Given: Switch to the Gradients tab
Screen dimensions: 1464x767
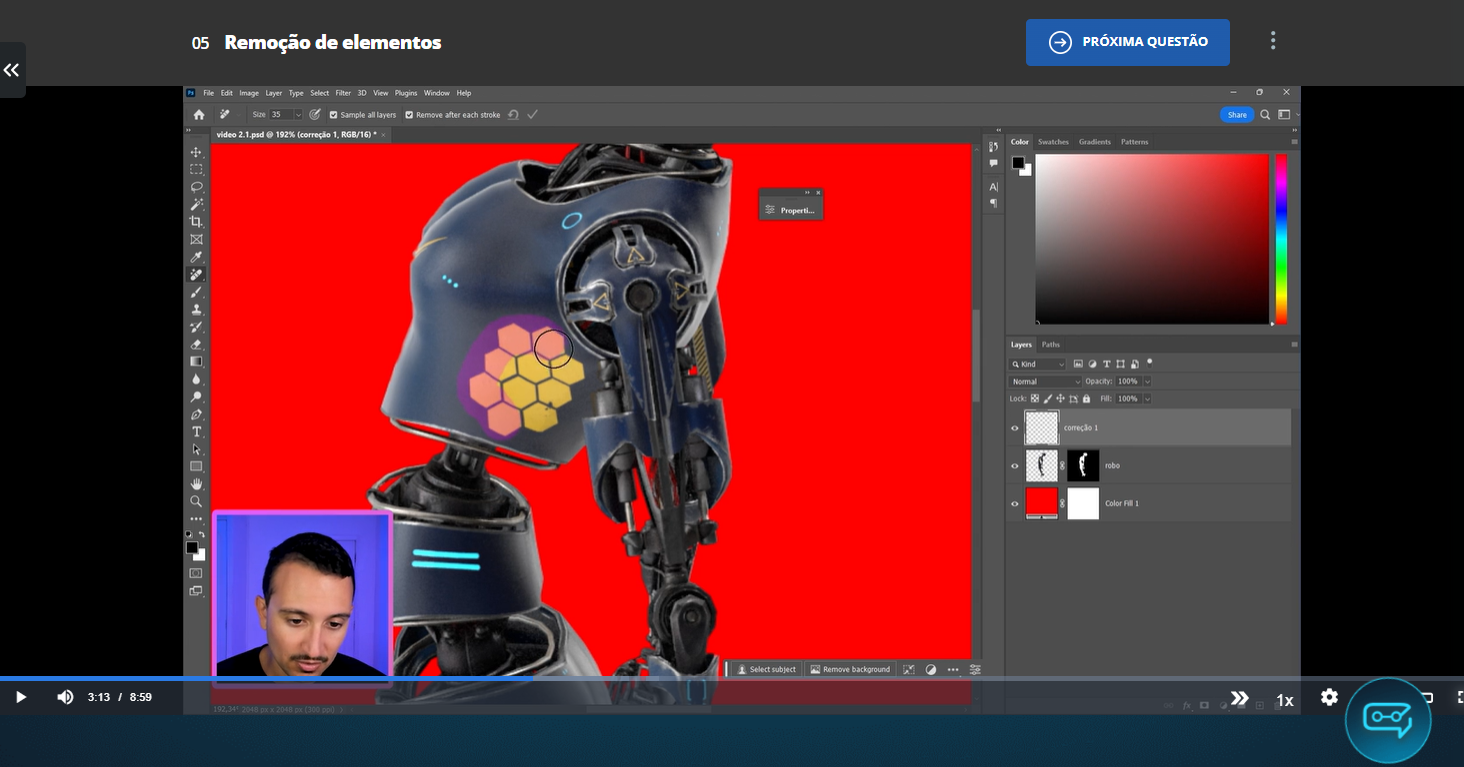Looking at the screenshot, I should coord(1095,142).
